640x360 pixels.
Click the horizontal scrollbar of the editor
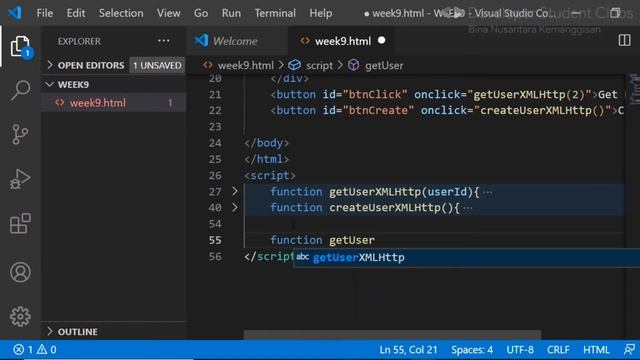click(x=392, y=335)
